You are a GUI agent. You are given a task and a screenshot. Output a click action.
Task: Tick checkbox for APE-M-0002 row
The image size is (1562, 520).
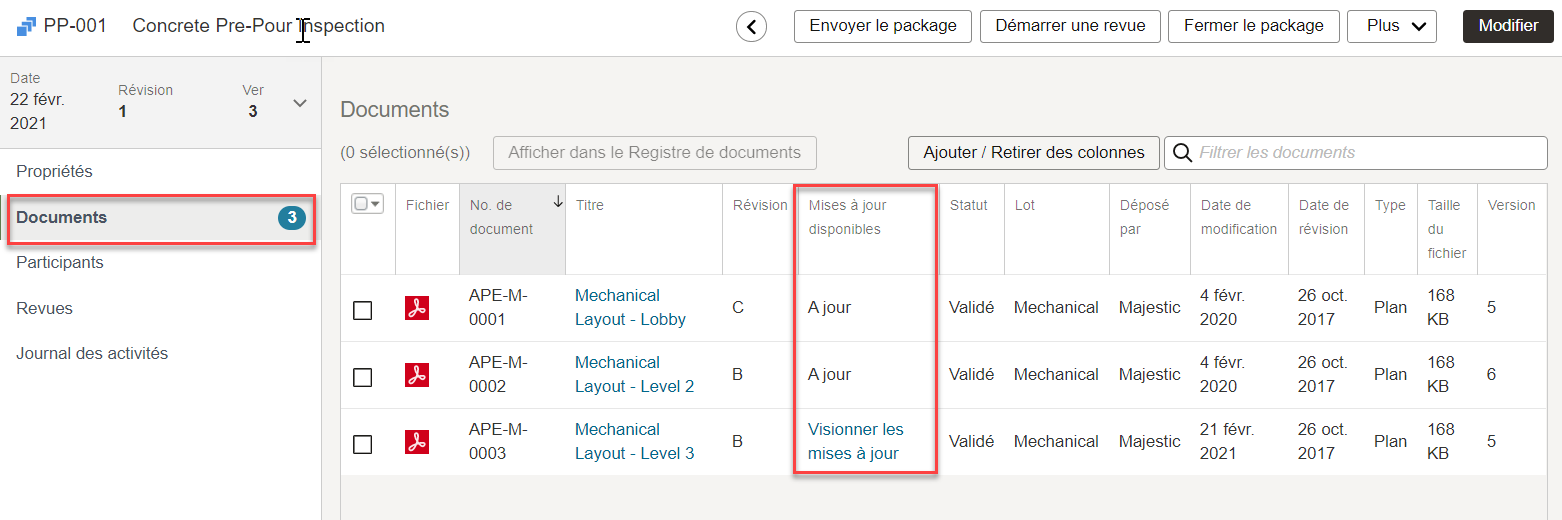(363, 377)
